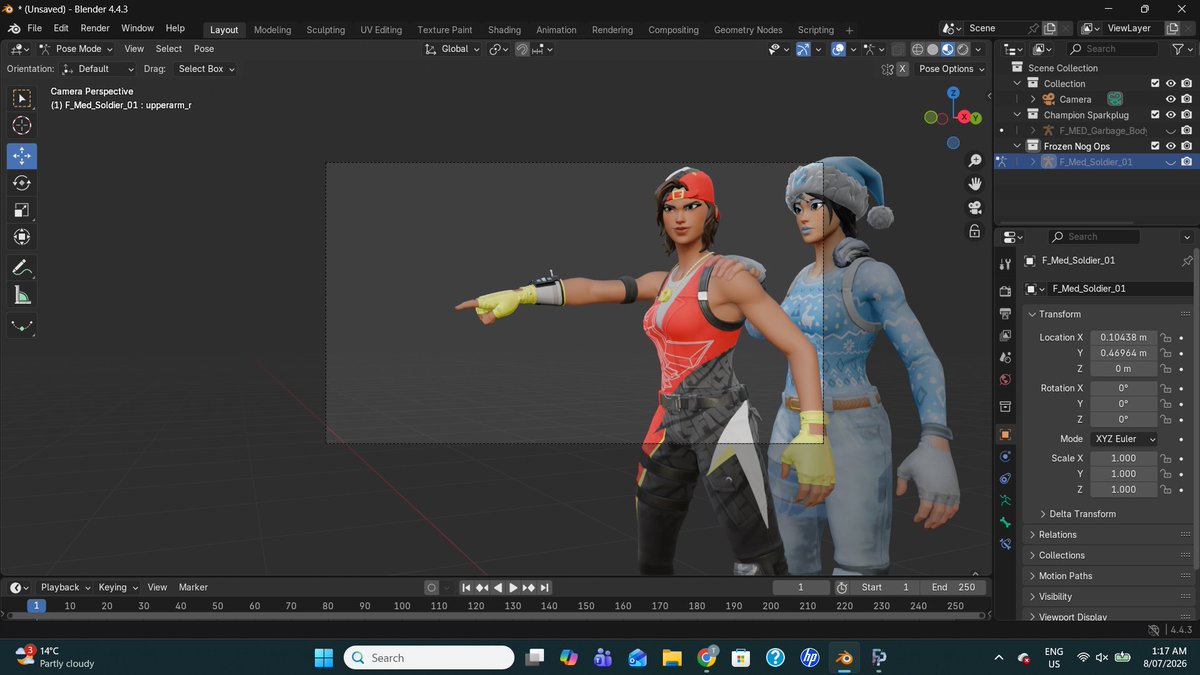Uncheck Champion Sparkplug collection checkbox
The width and height of the screenshot is (1200, 675).
coord(1155,115)
